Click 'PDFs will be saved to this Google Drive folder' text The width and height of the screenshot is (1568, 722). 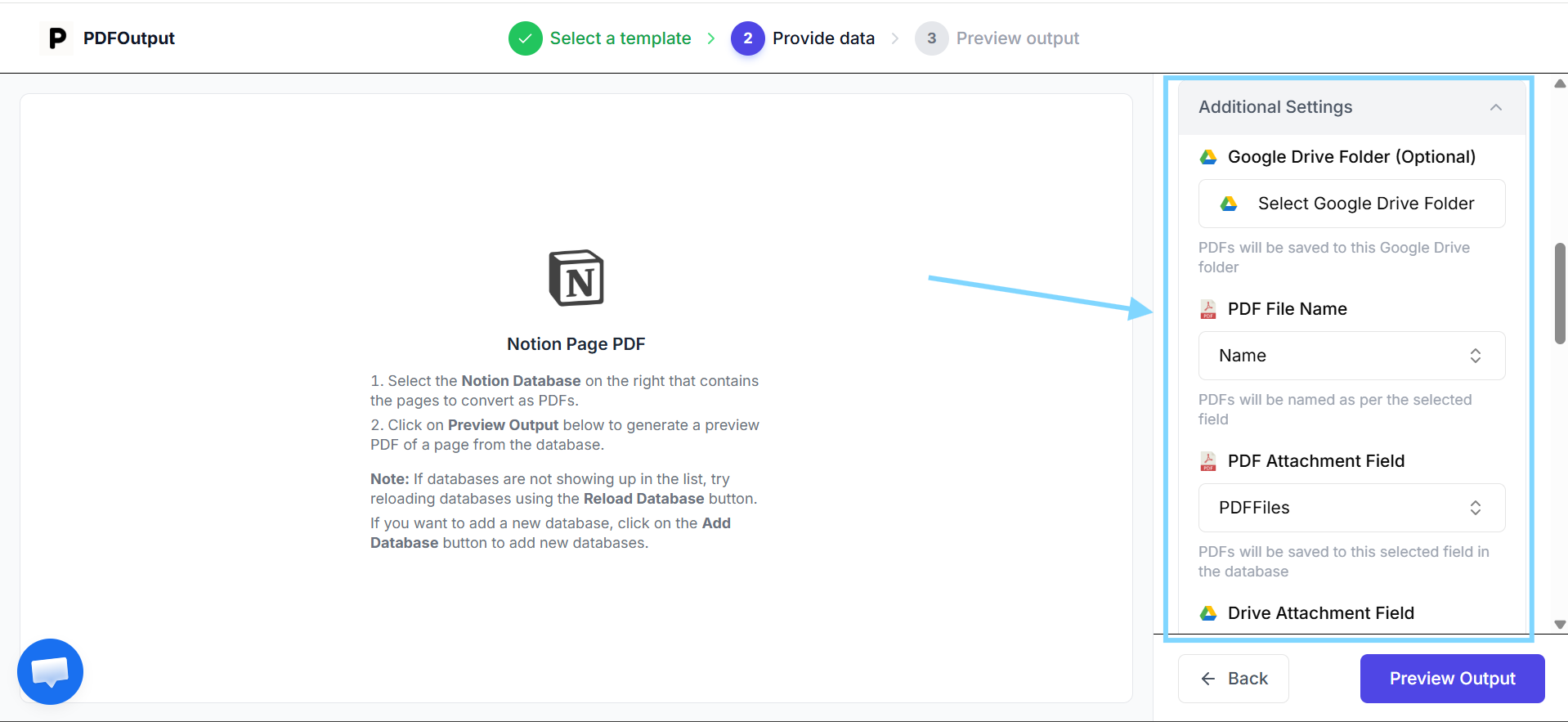pyautogui.click(x=1334, y=258)
